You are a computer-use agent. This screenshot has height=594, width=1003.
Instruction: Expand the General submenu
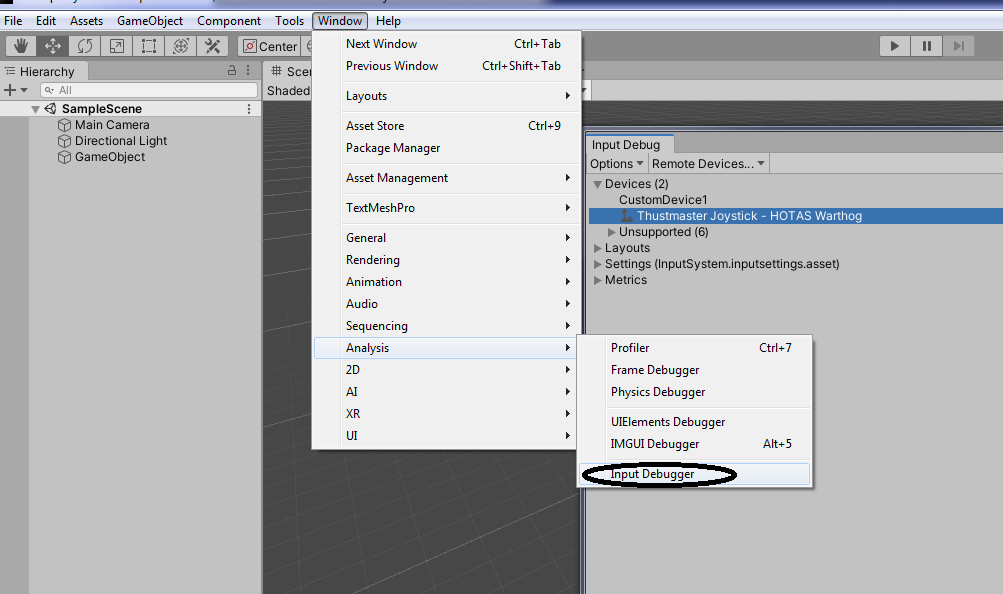click(x=447, y=238)
